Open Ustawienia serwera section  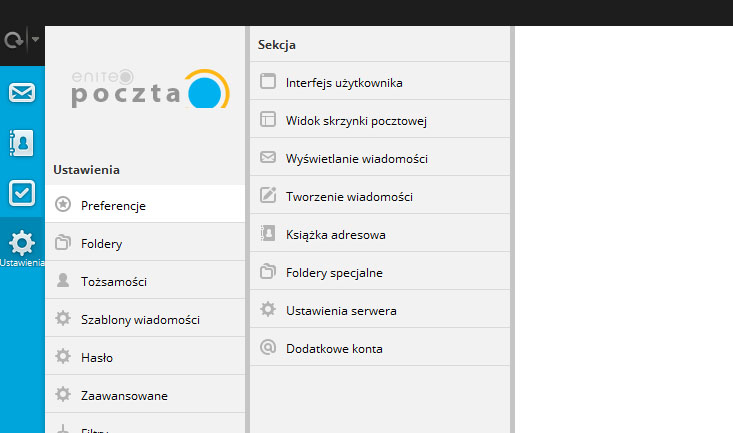click(380, 309)
